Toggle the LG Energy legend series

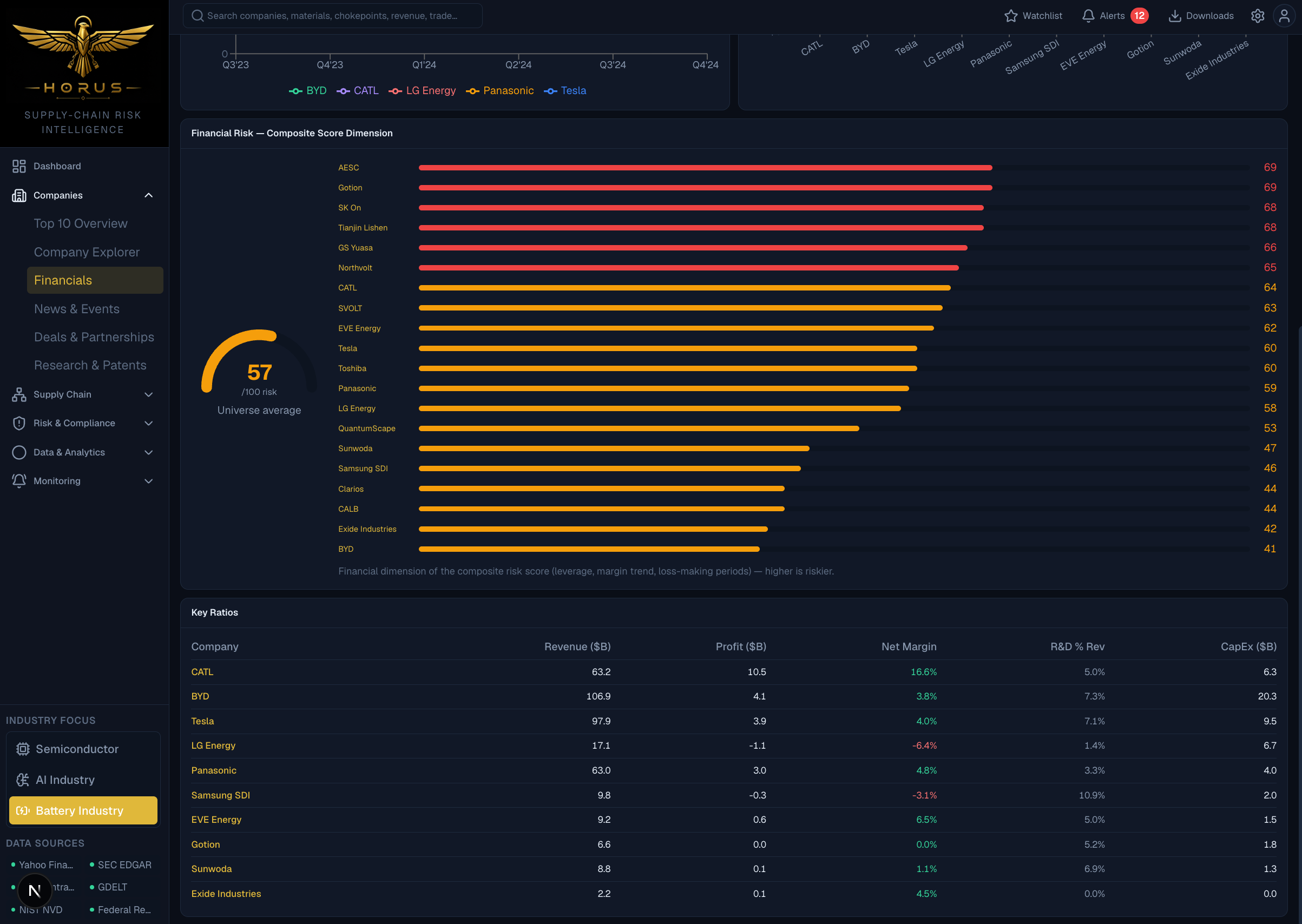422,91
